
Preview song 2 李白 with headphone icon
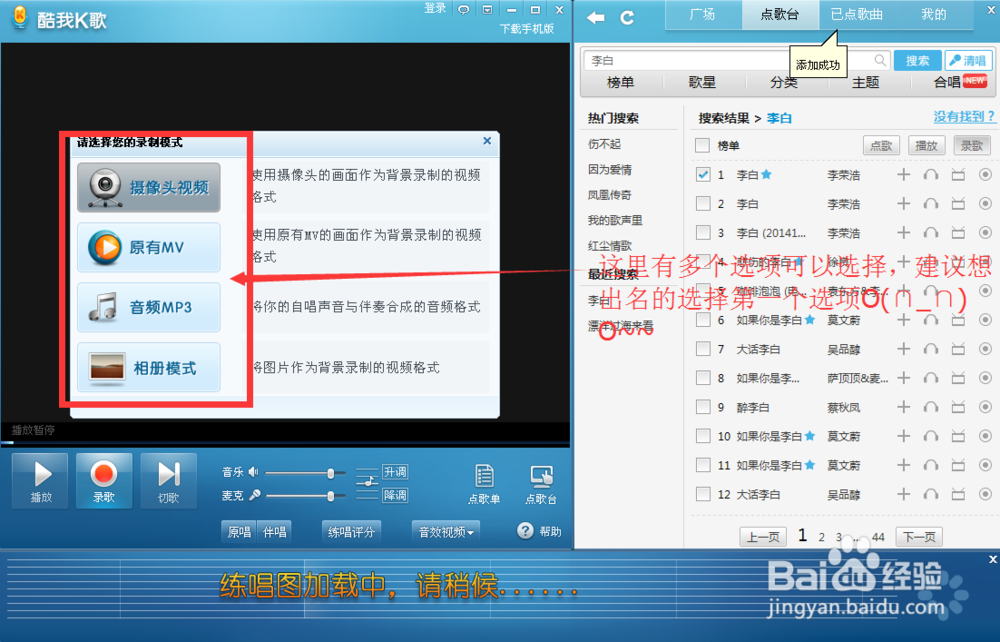coord(931,203)
